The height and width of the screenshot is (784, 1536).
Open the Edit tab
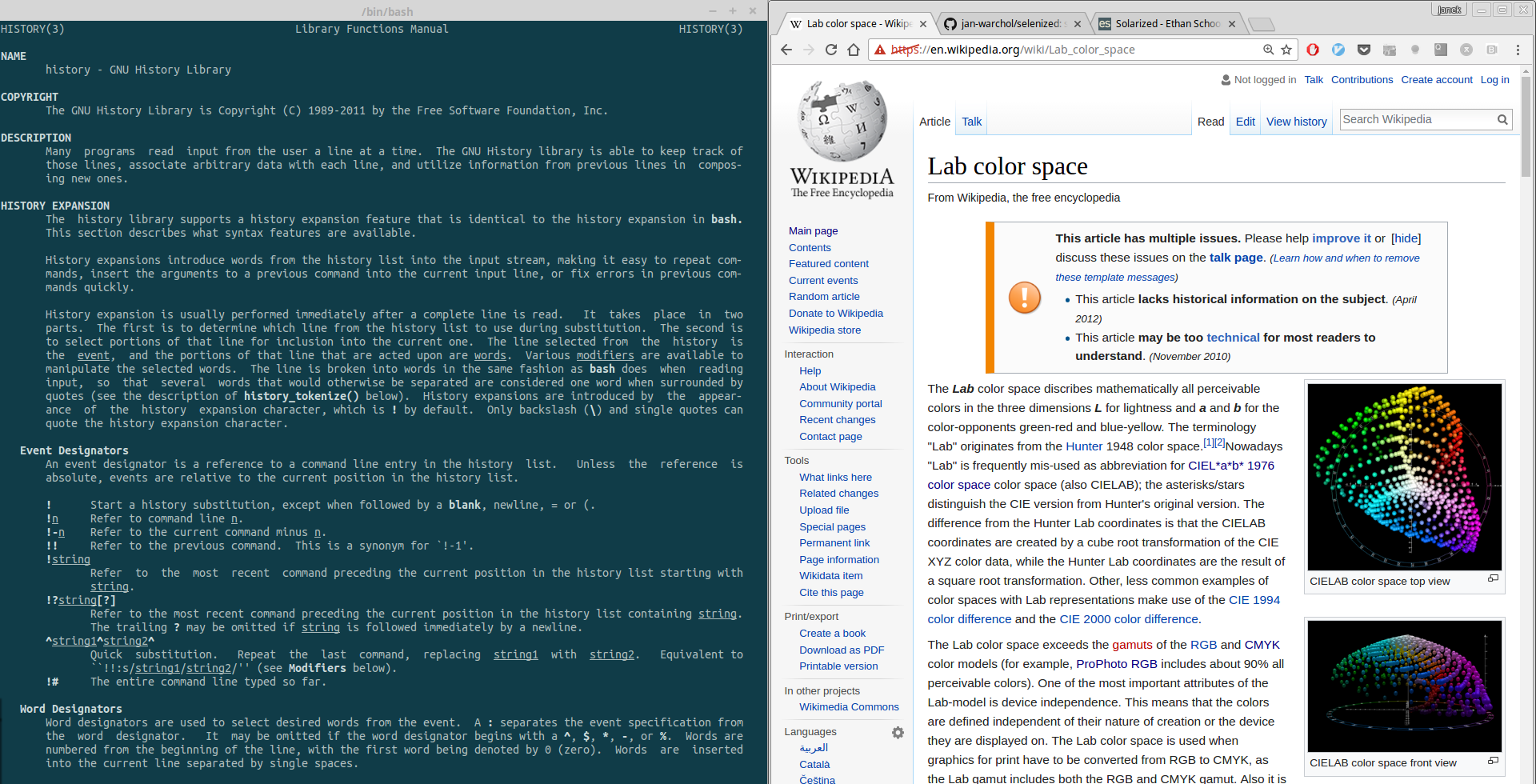[1245, 122]
